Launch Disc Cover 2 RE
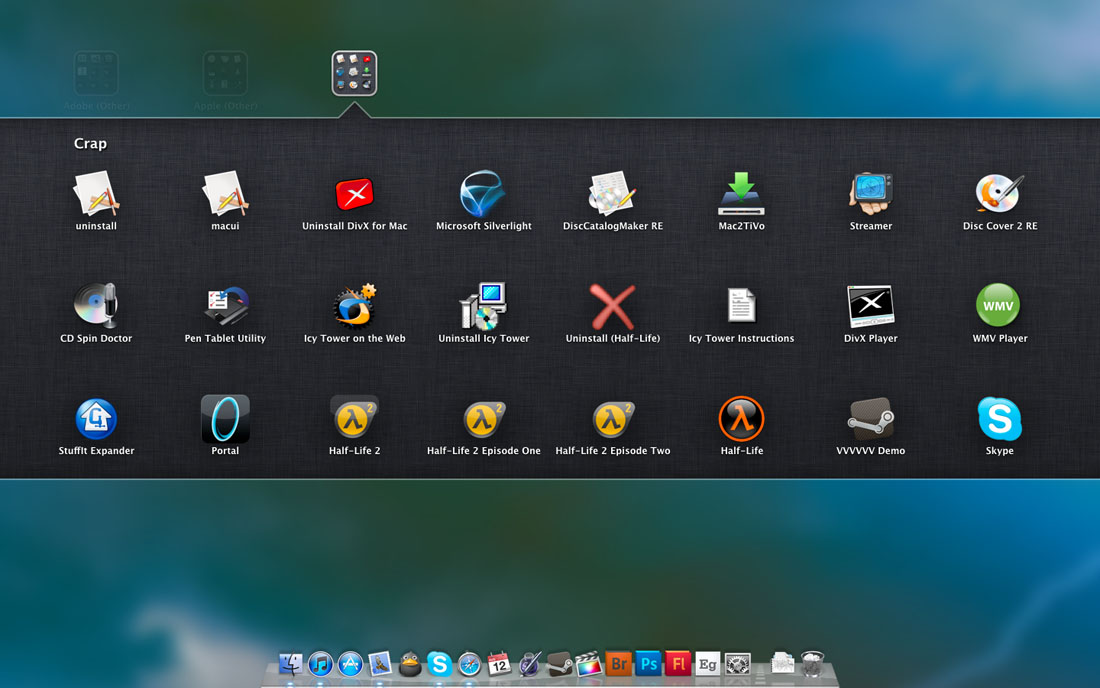Viewport: 1100px width, 688px height. click(x=1000, y=194)
